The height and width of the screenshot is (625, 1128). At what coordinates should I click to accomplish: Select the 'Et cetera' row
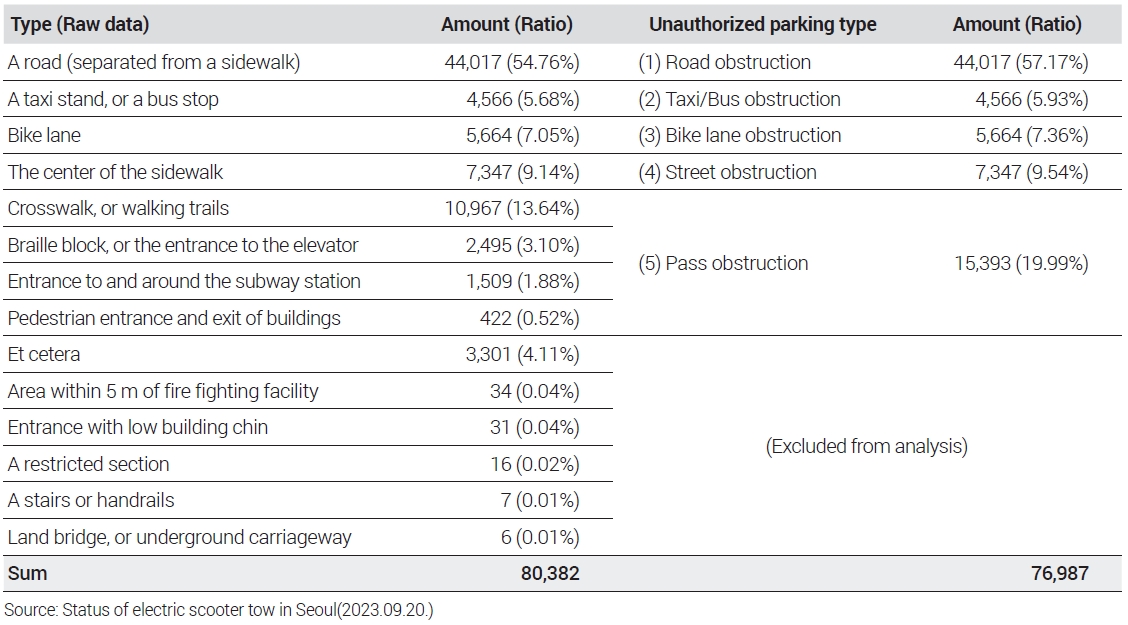pos(44,354)
